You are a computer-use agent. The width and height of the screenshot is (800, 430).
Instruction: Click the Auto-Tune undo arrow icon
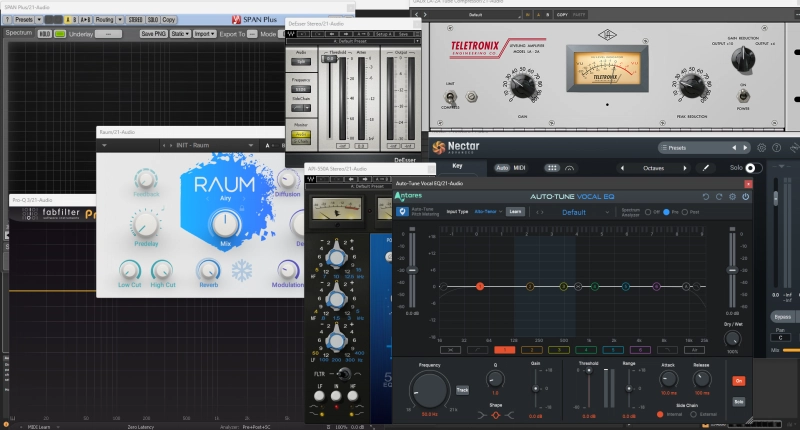(x=705, y=197)
